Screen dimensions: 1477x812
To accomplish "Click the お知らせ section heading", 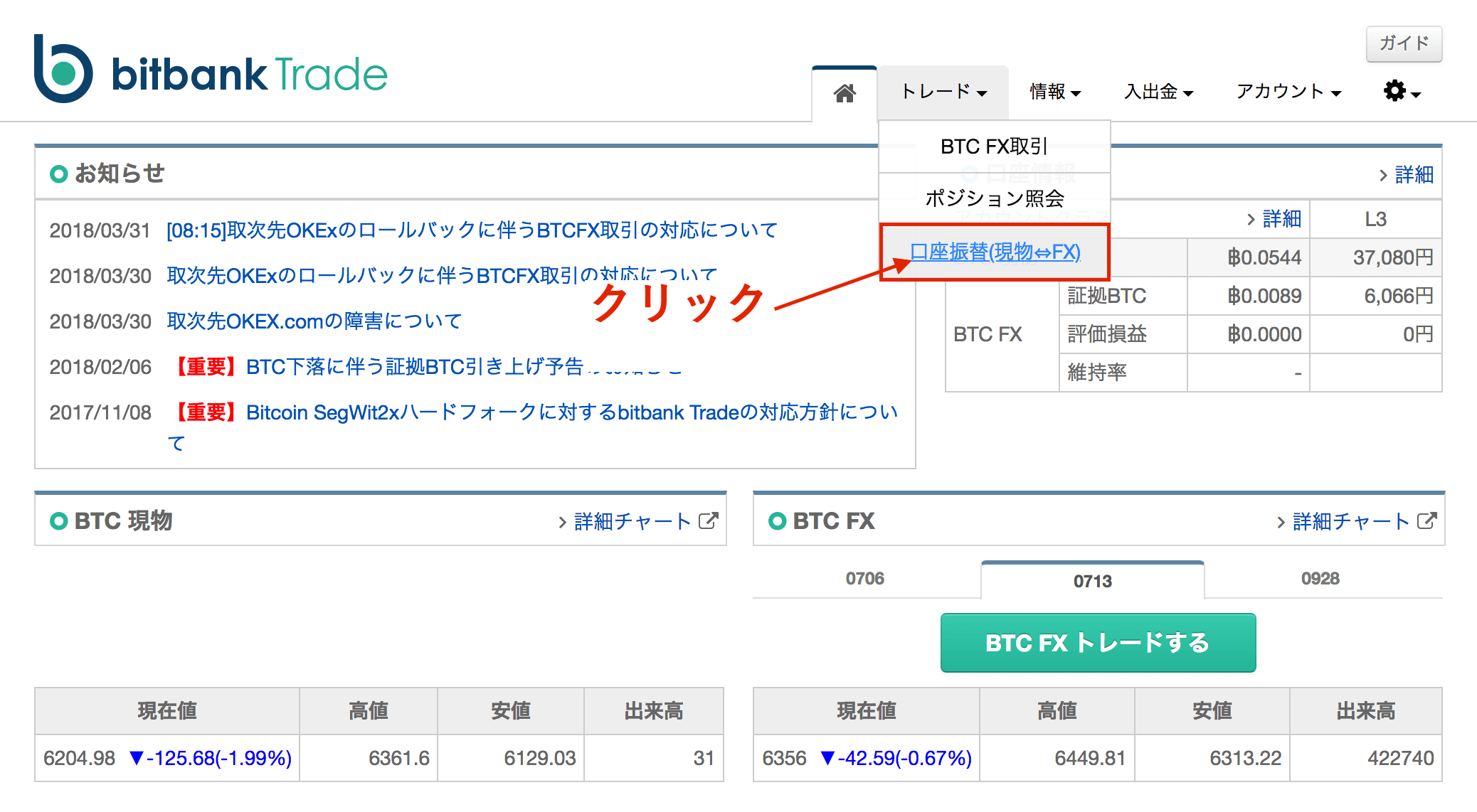I will coord(120,173).
